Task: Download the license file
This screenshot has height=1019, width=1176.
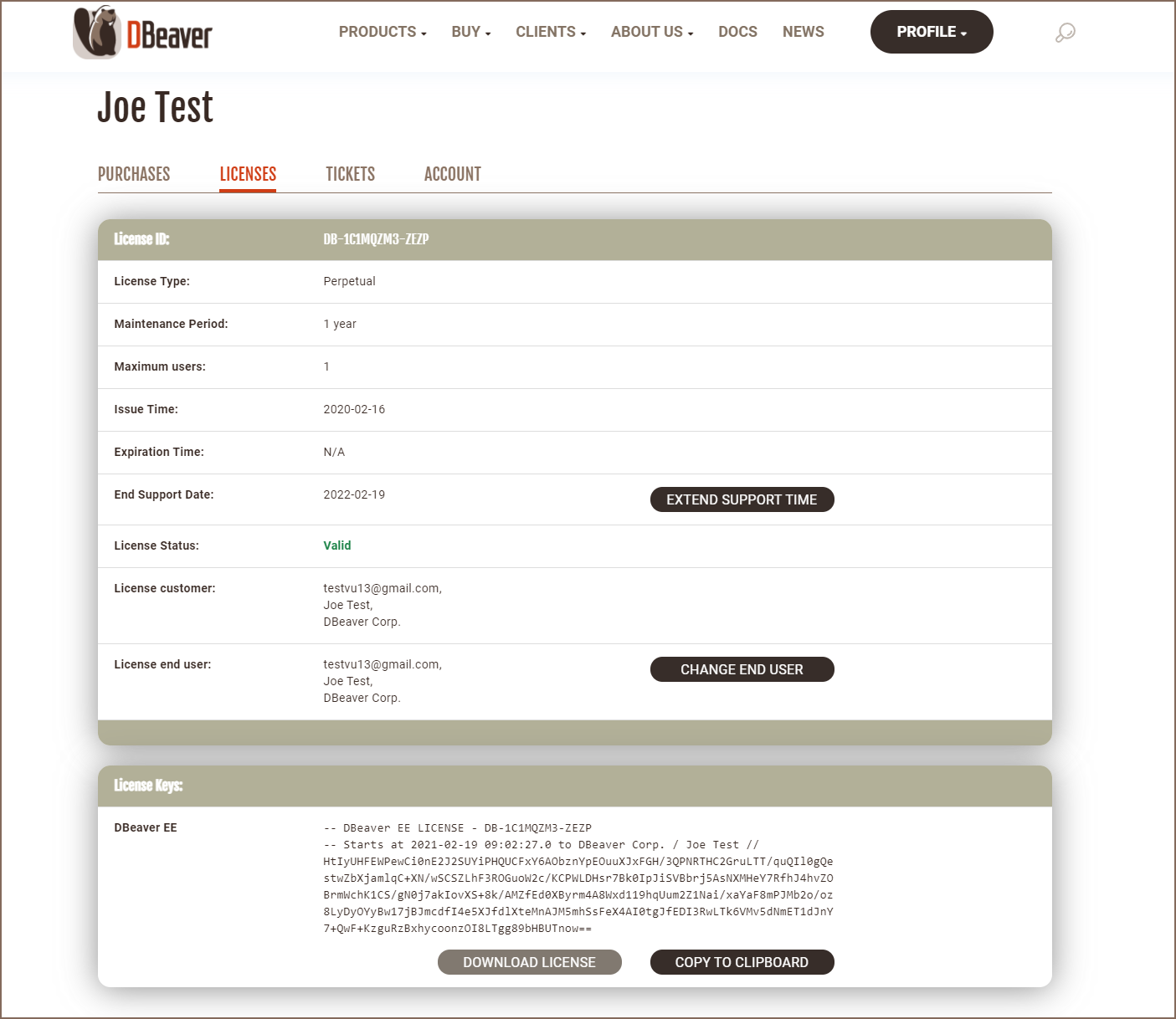Action: [529, 962]
